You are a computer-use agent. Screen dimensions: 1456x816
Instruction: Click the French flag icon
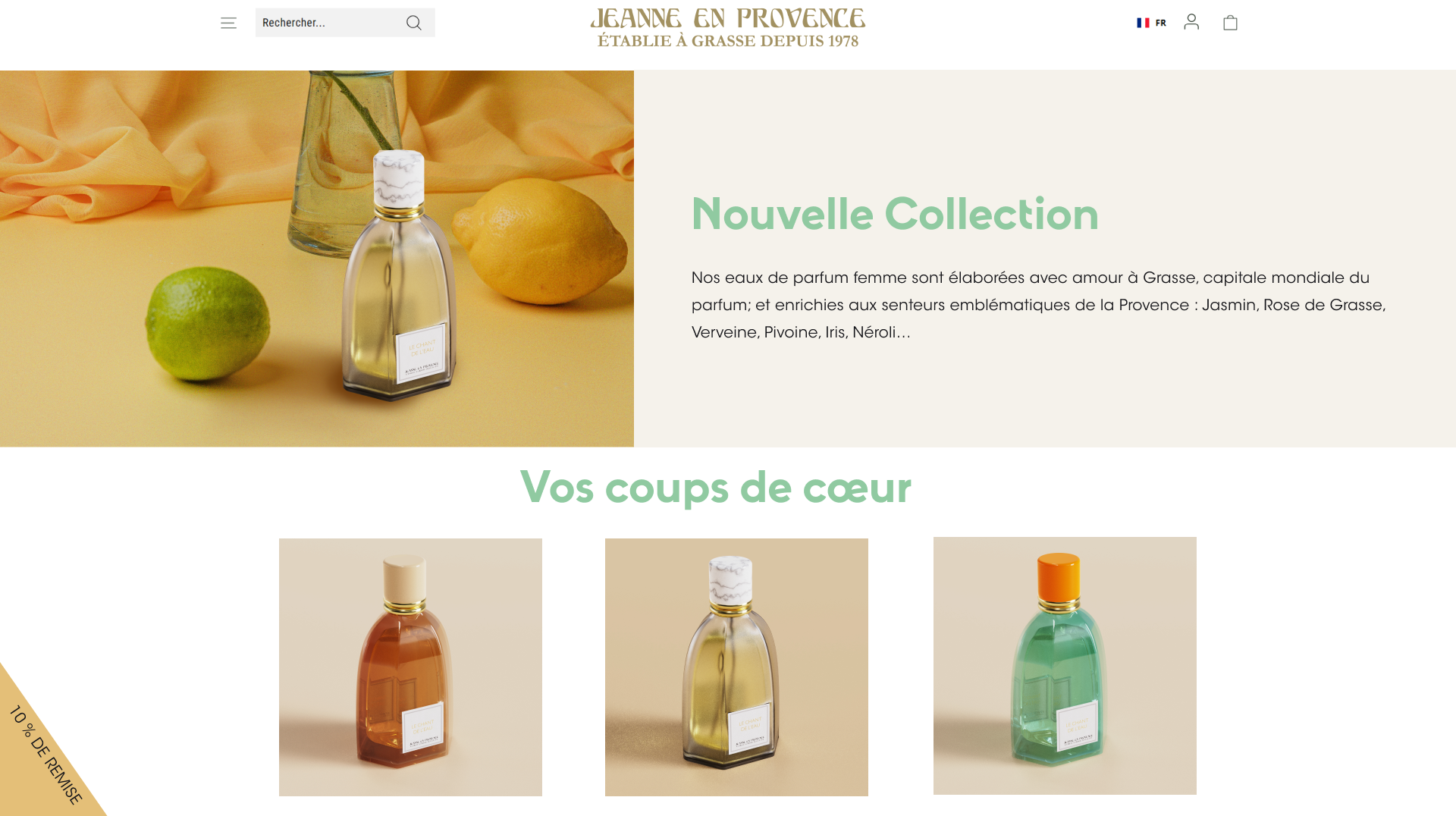coord(1143,23)
